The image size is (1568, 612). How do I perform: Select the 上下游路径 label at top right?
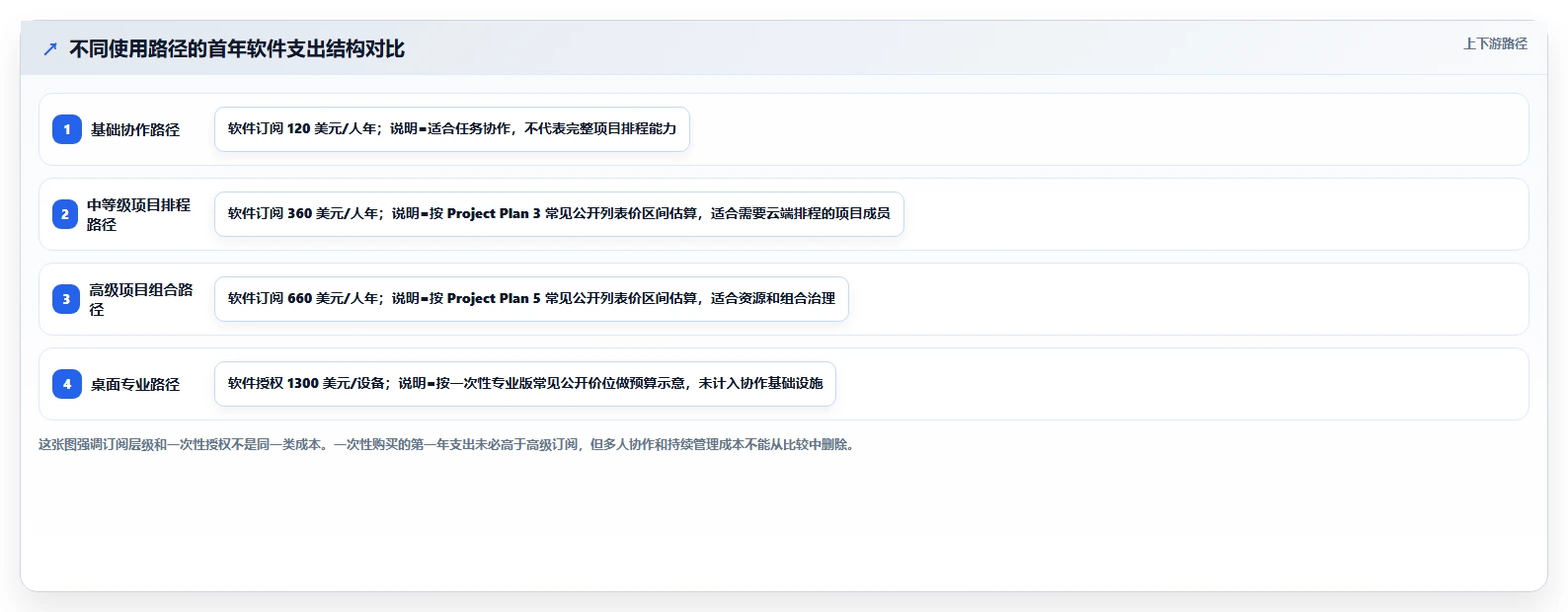pyautogui.click(x=1495, y=43)
